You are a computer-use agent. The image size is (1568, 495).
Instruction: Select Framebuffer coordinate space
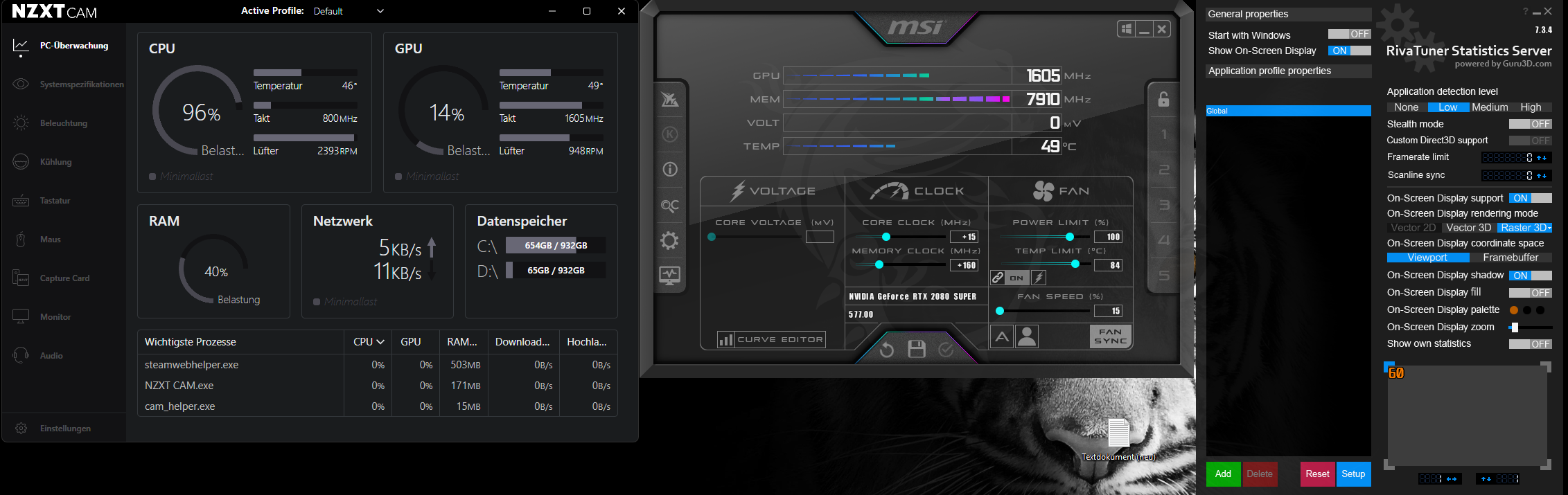pyautogui.click(x=1510, y=258)
